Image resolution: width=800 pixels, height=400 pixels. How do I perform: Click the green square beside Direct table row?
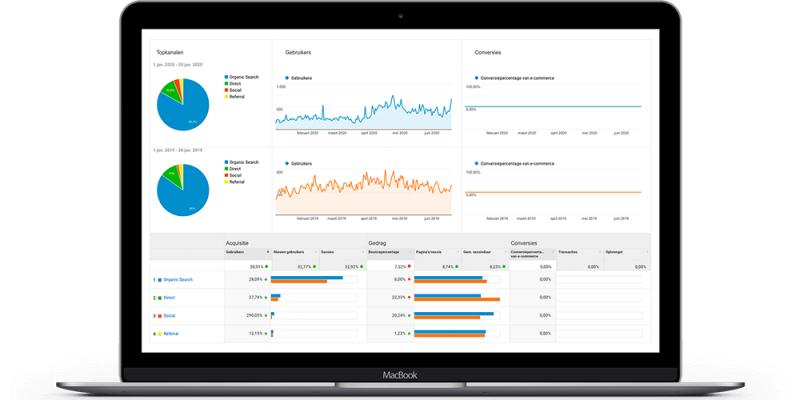160,297
